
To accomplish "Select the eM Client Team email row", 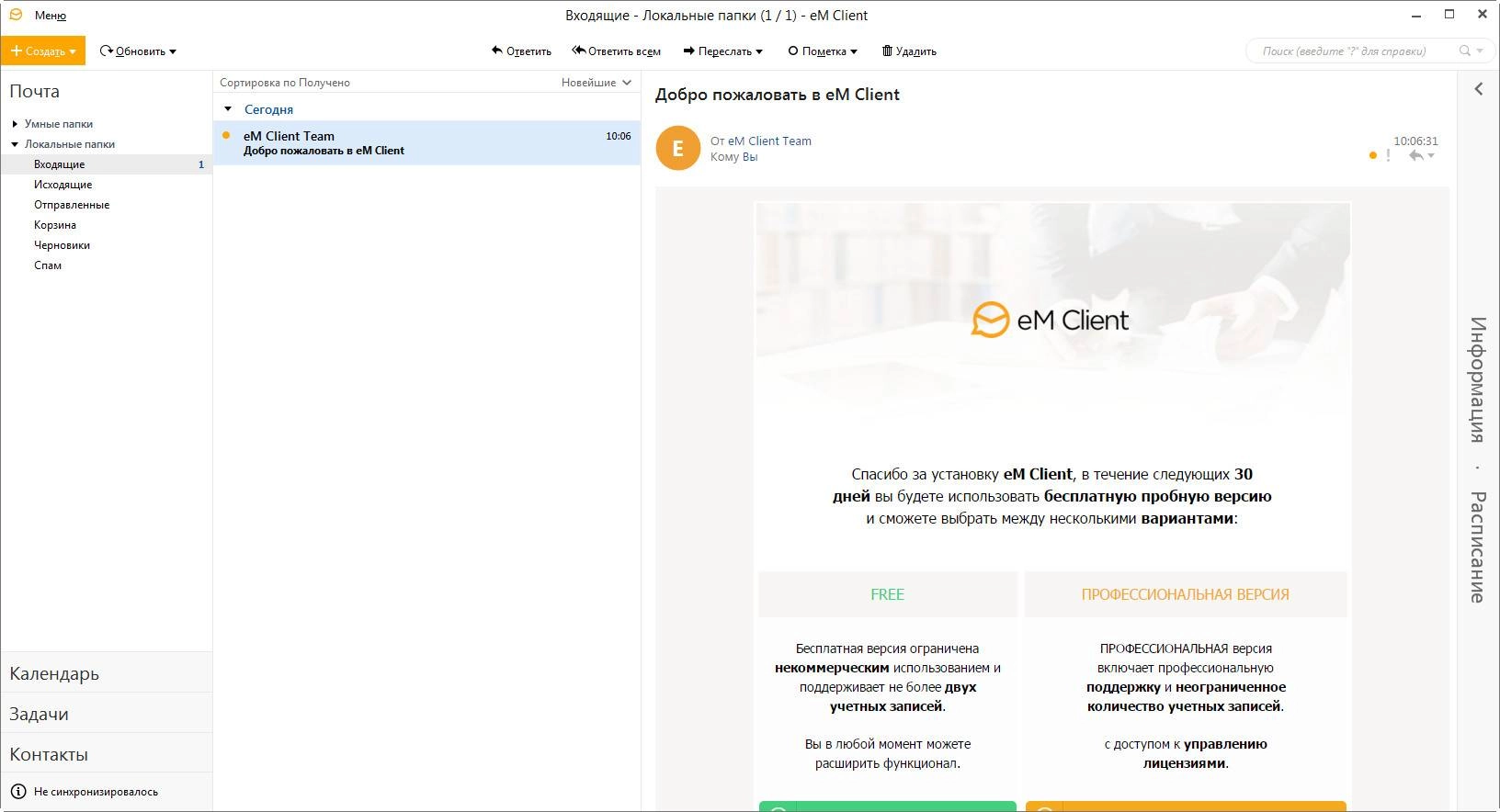I will 426,143.
